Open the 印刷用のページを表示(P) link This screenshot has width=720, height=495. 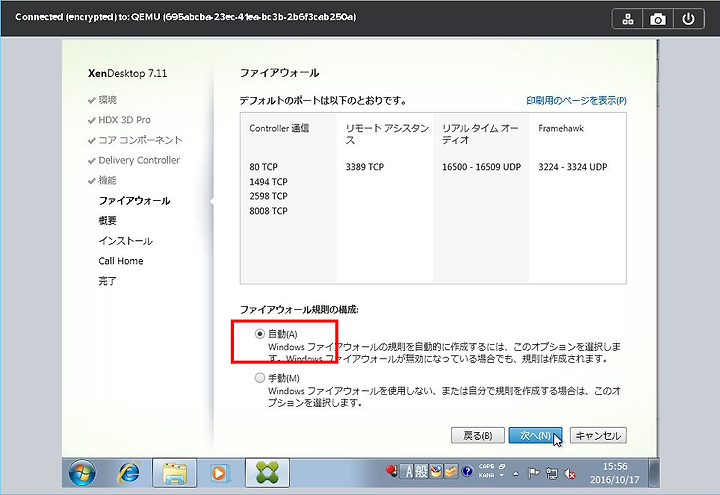point(576,100)
